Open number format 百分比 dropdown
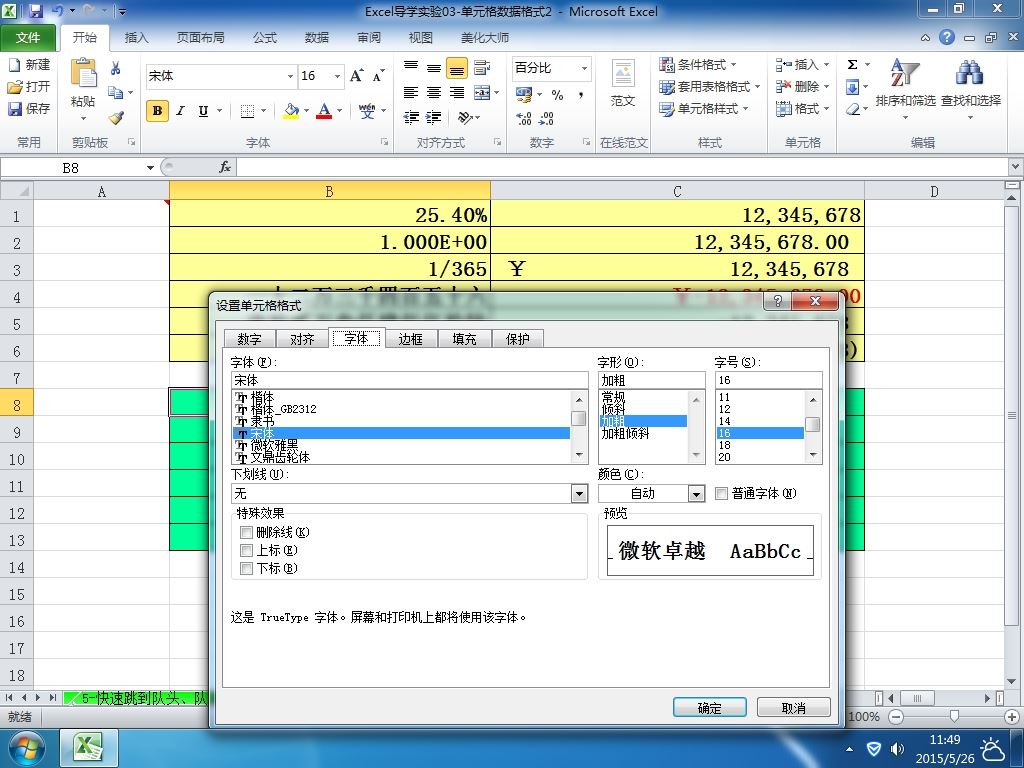The width and height of the screenshot is (1024, 768). [x=584, y=68]
